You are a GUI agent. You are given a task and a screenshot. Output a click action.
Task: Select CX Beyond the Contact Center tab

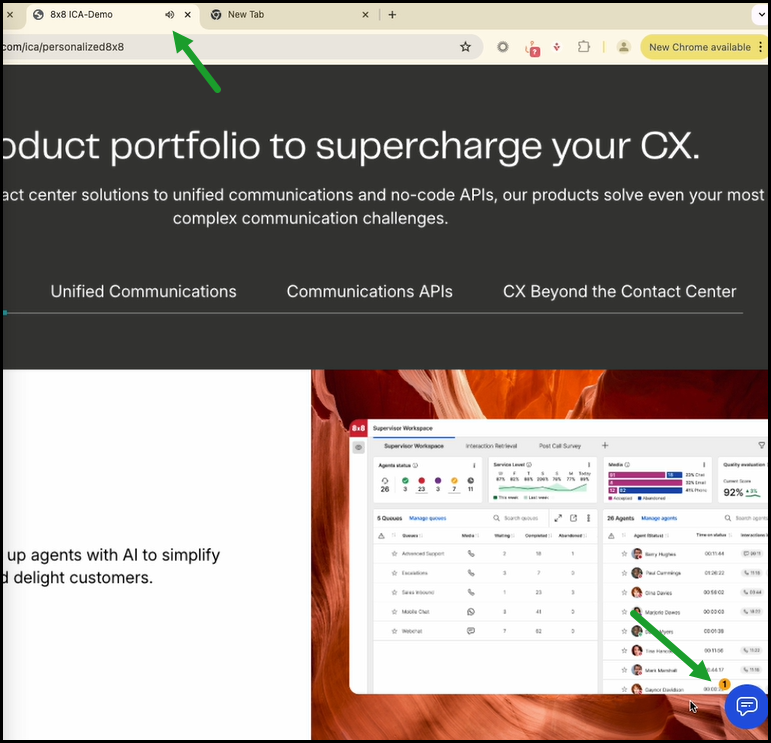pos(620,291)
